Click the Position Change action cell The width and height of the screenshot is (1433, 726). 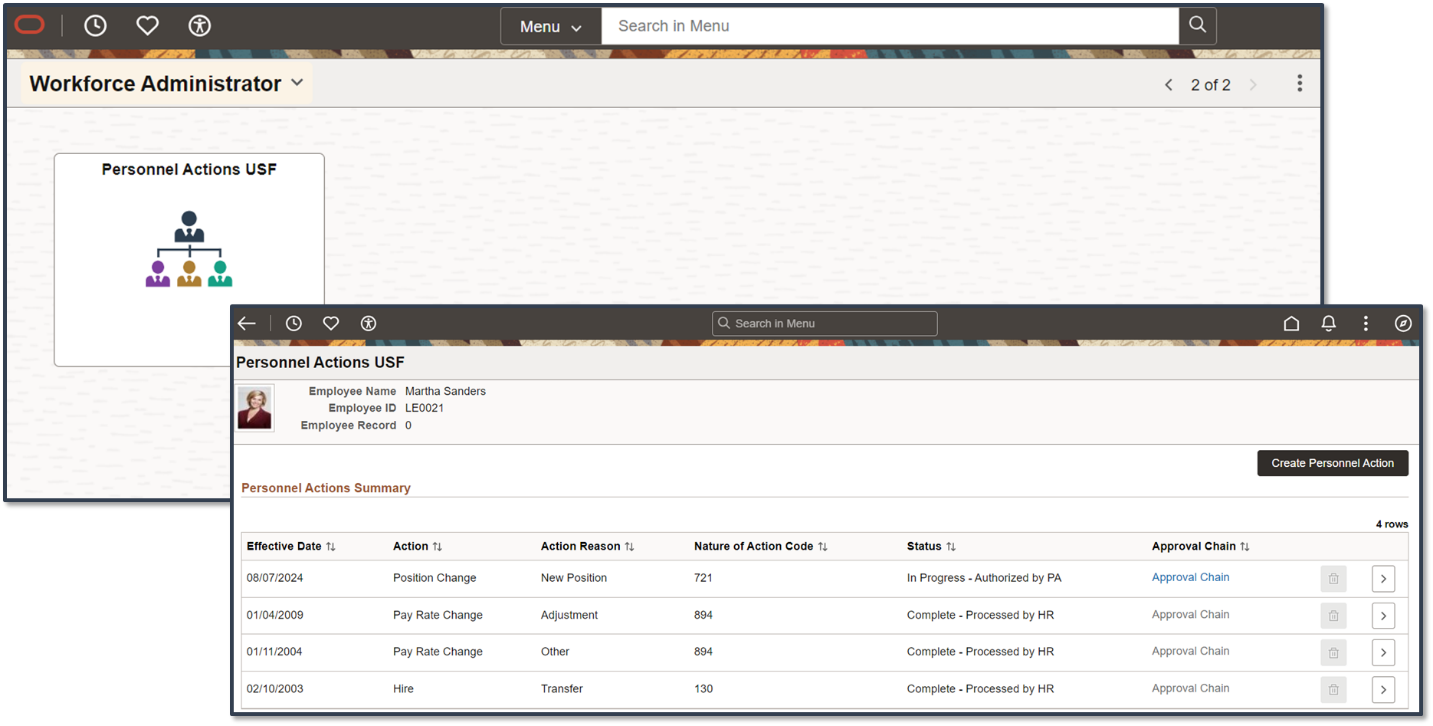434,578
